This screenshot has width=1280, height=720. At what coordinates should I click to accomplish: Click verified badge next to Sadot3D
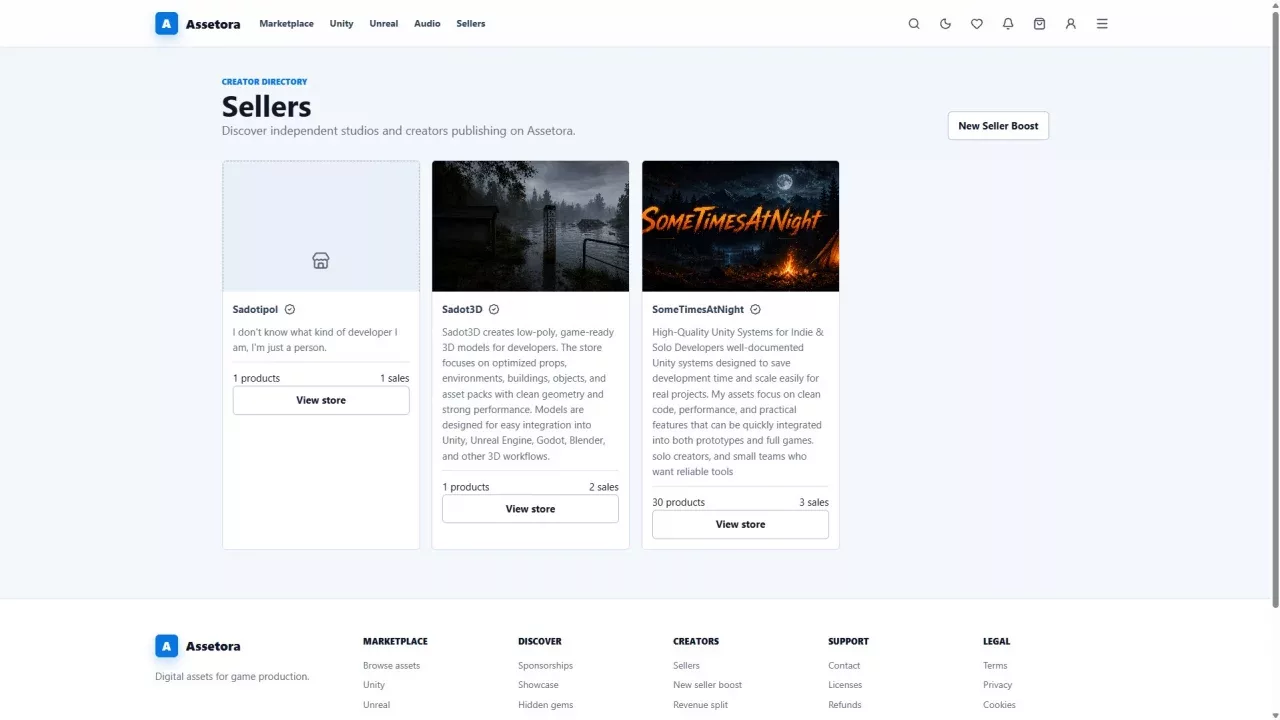point(494,310)
